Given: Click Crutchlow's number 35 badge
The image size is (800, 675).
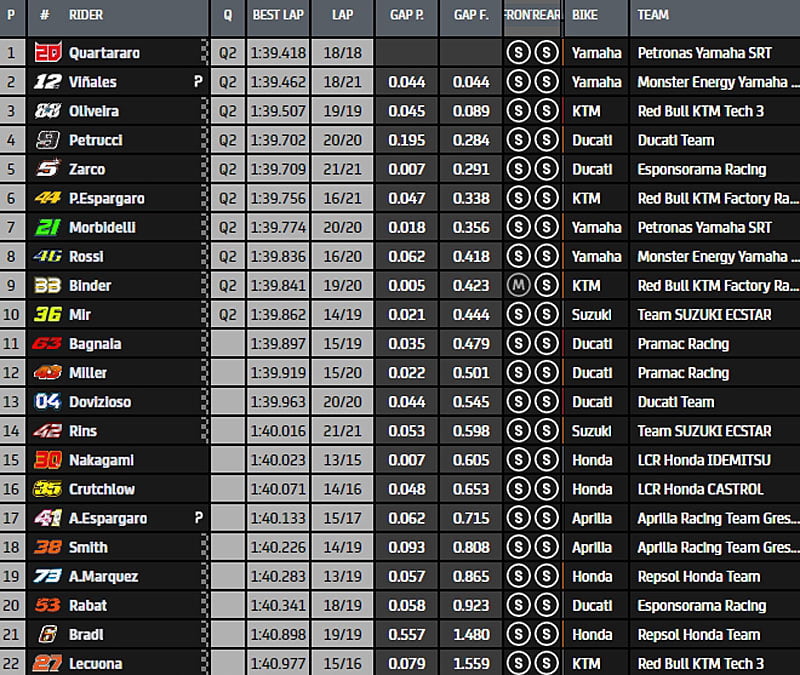Looking at the screenshot, I should click(48, 489).
